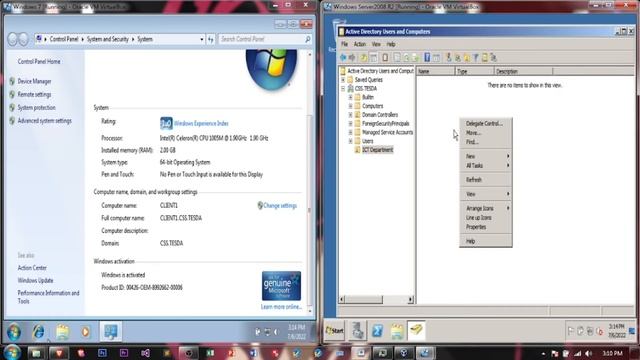Screen dimensions: 640x360
Task: Expand the ForeignSecurityPrincipals node
Action: point(350,123)
